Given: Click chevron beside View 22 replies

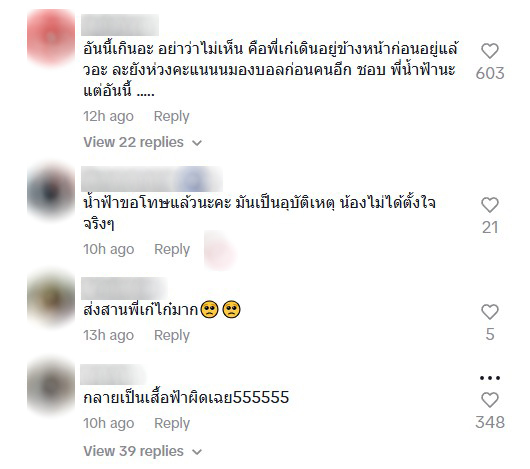Looking at the screenshot, I should point(197,143).
